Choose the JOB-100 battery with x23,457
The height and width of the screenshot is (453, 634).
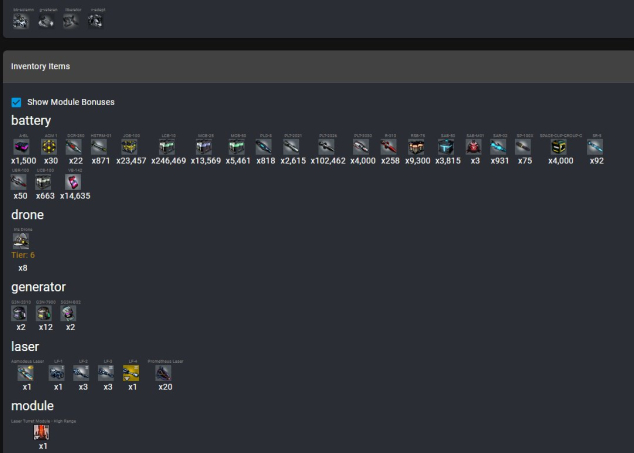(130, 146)
